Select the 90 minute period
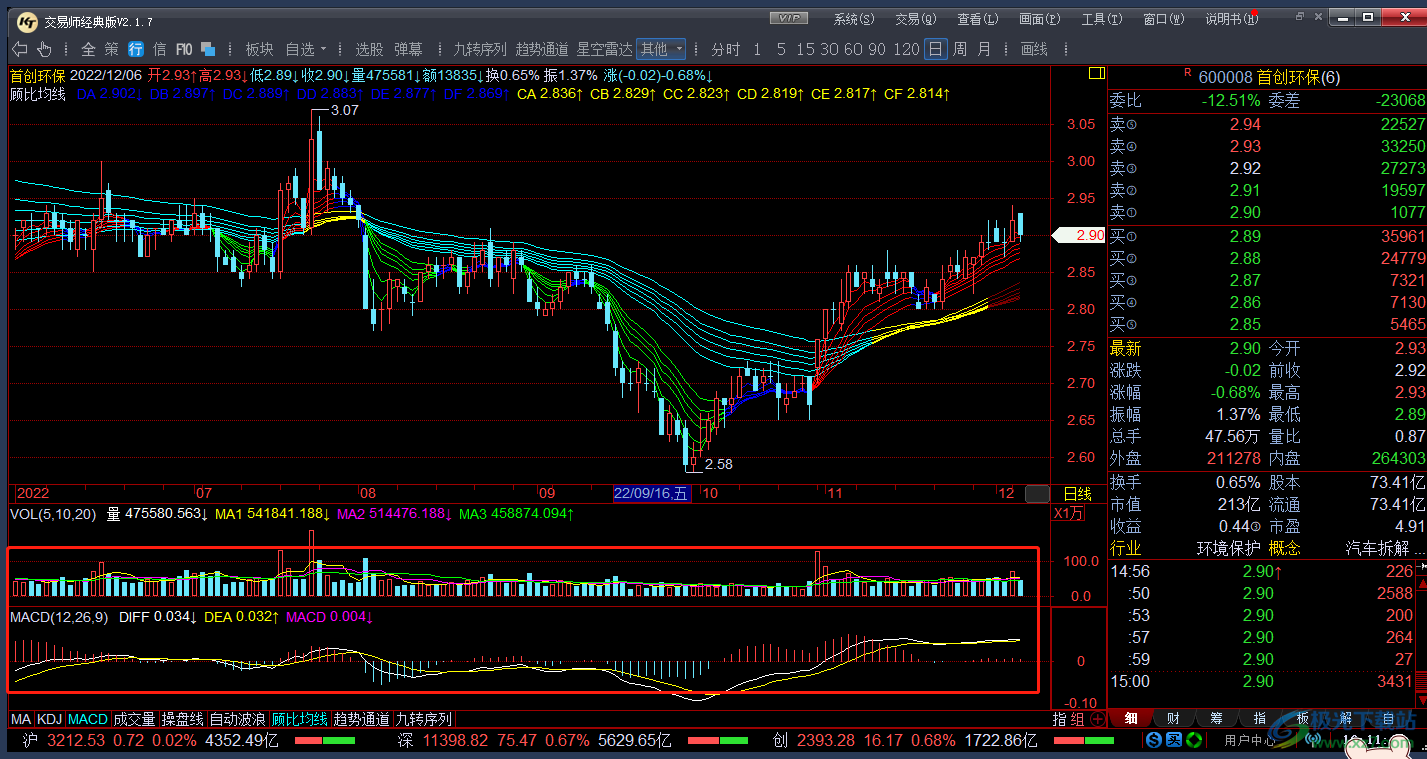1427x759 pixels. pos(877,49)
